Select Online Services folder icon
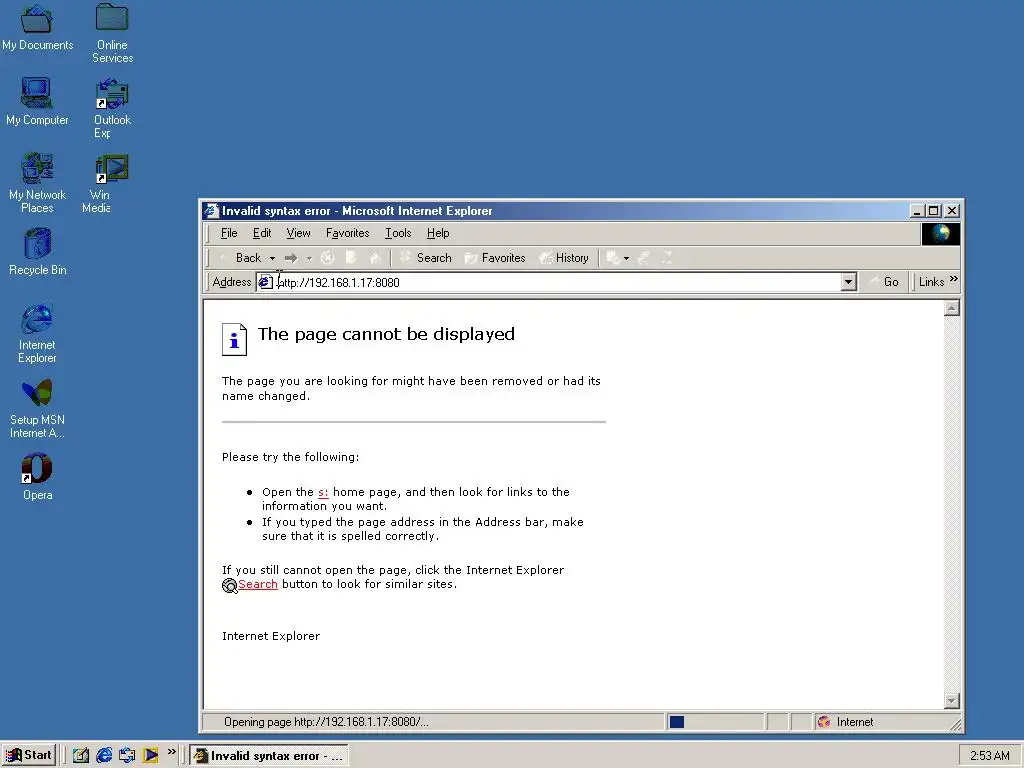This screenshot has width=1024, height=768. coord(112,34)
